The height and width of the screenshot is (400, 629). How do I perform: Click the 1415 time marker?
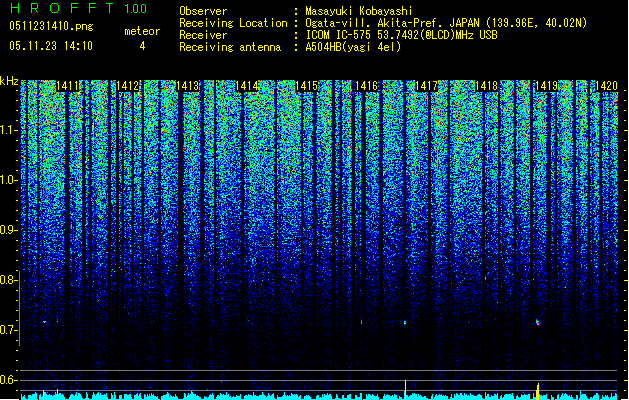point(306,86)
